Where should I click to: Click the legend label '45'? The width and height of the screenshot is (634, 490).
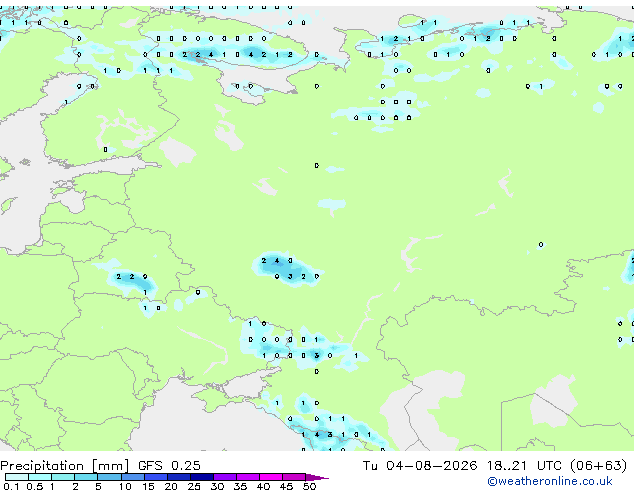286,486
